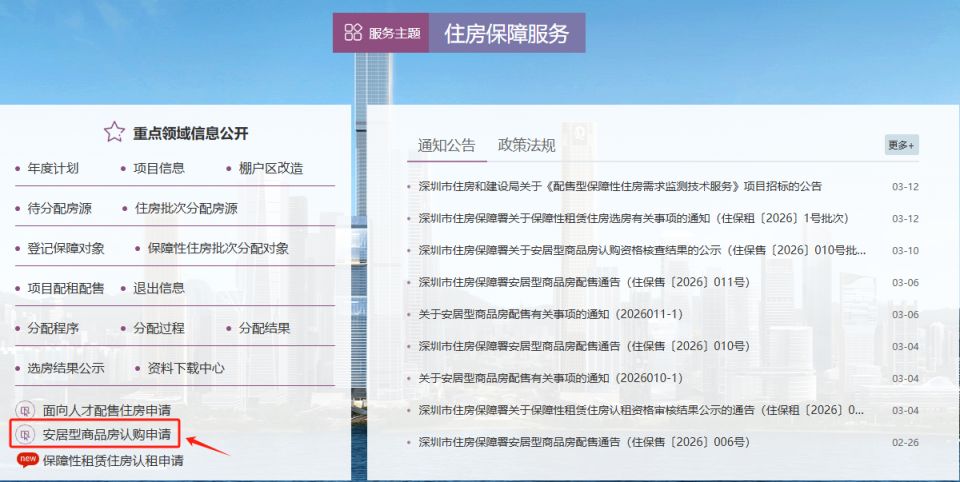Open notice 保障性租赁住房认租资格审核结果公示的通告
Viewport: 960px width, 482px height.
[641, 410]
